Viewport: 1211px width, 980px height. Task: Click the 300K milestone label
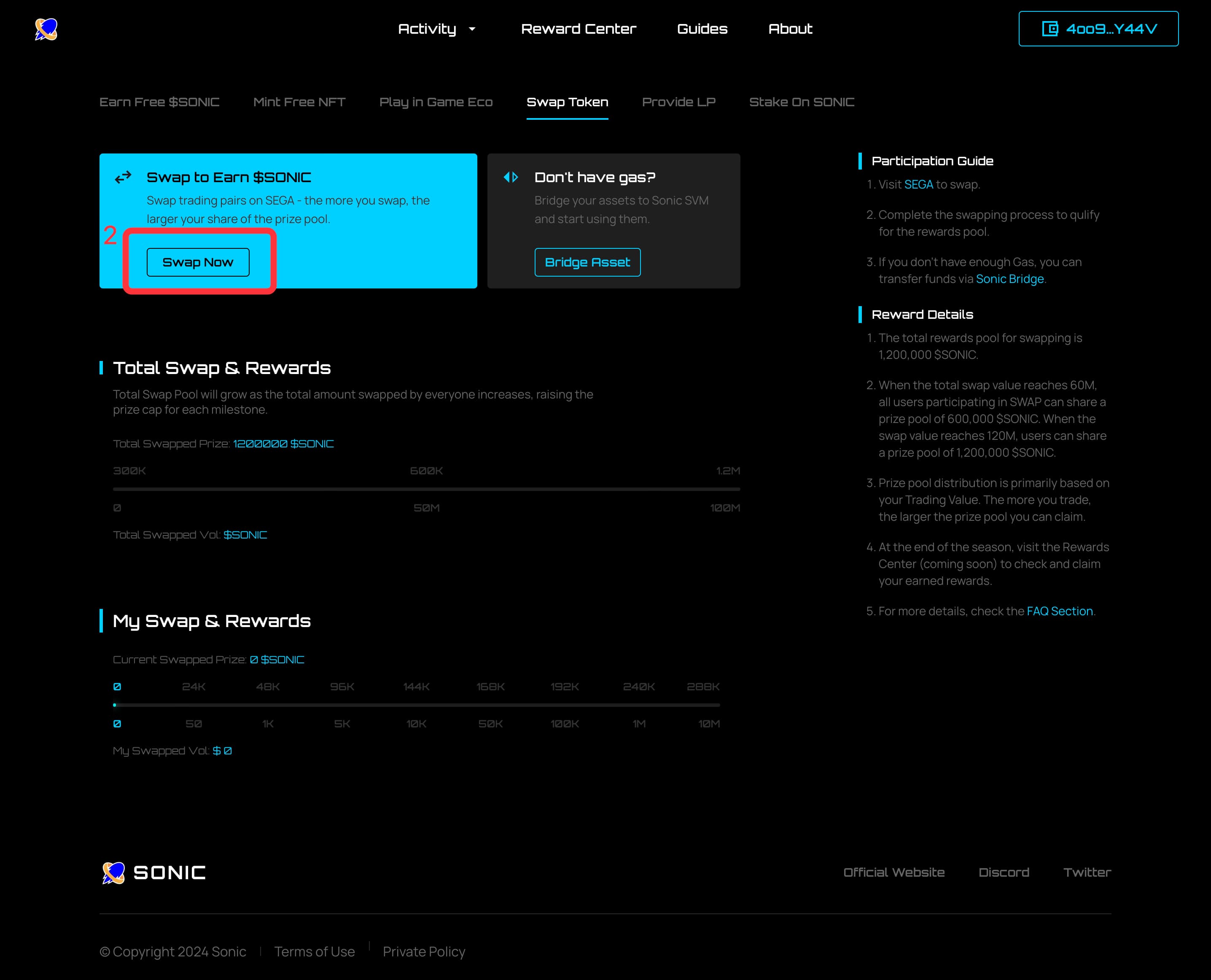coord(129,471)
